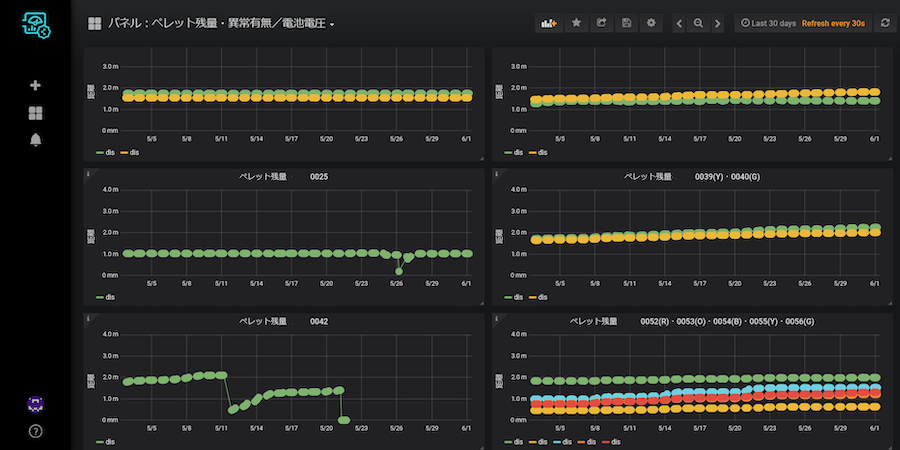Shift time range forward with right arrow
The height and width of the screenshot is (450, 900).
click(x=717, y=23)
